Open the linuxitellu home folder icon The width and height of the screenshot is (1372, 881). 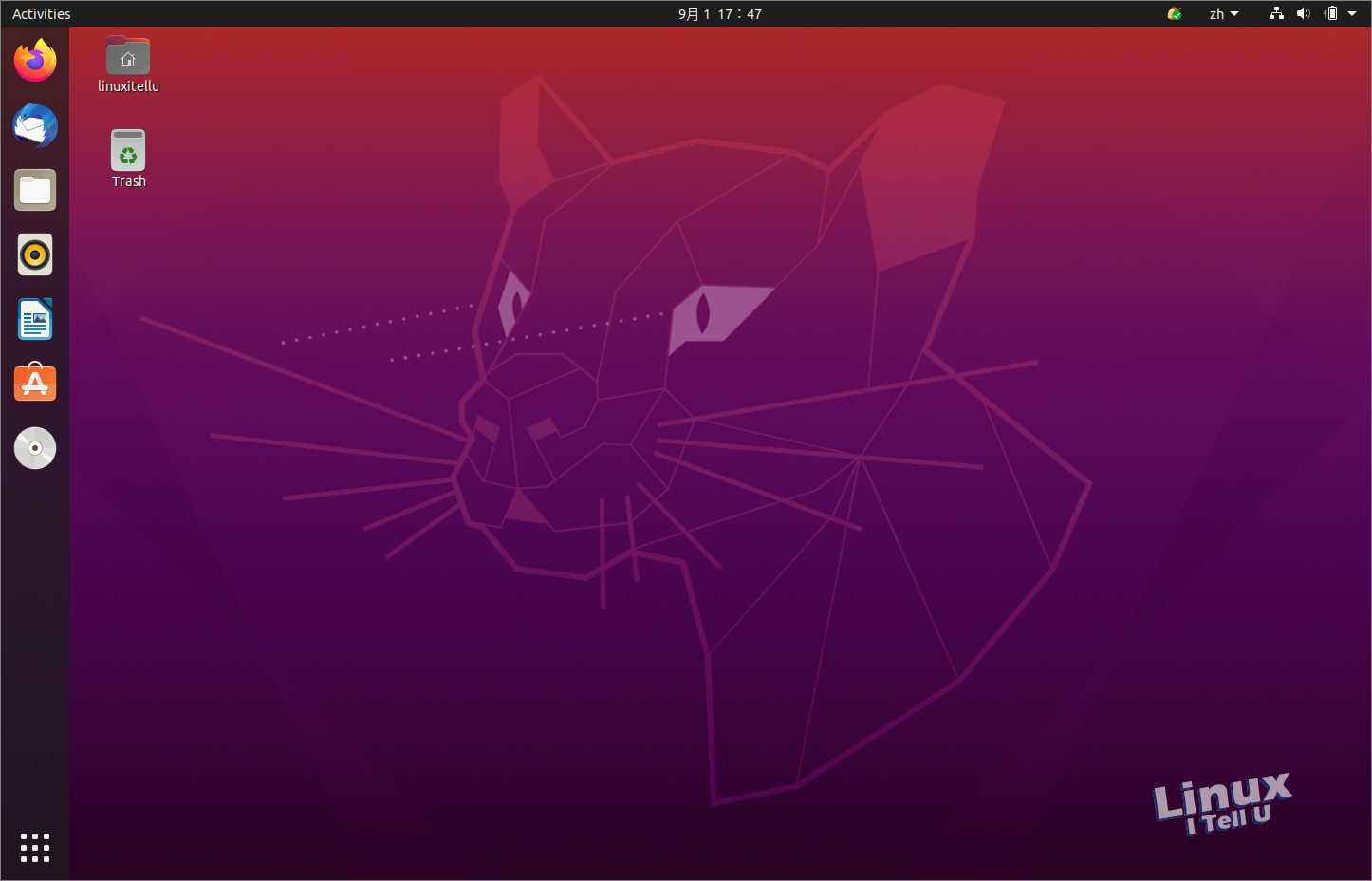(x=128, y=65)
